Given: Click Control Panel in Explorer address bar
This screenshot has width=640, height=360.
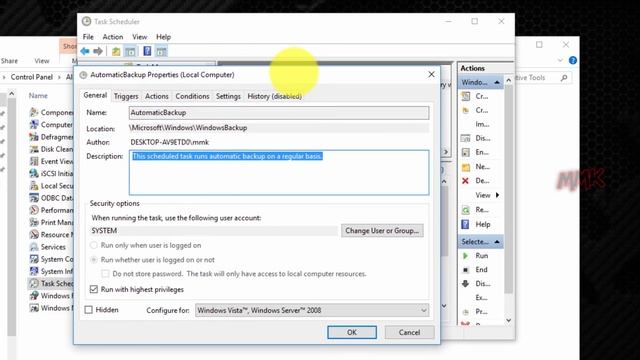Looking at the screenshot, I should 32,77.
